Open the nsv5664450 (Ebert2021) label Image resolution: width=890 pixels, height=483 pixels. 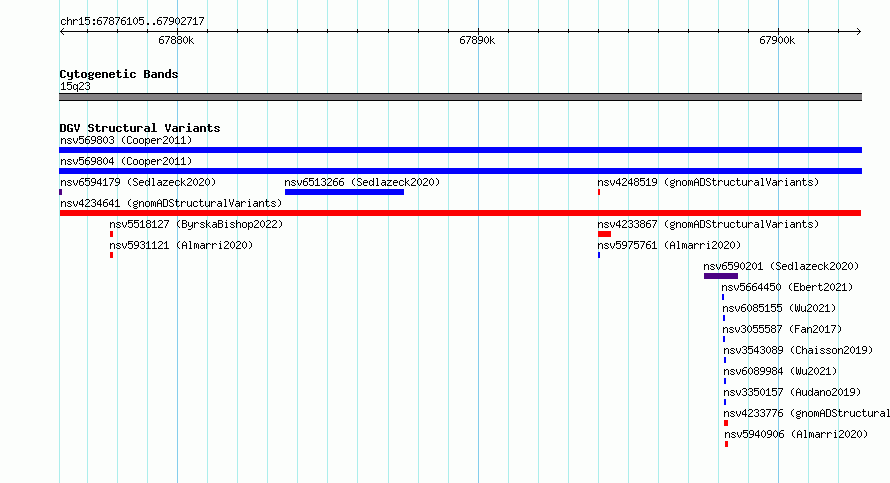pyautogui.click(x=787, y=287)
